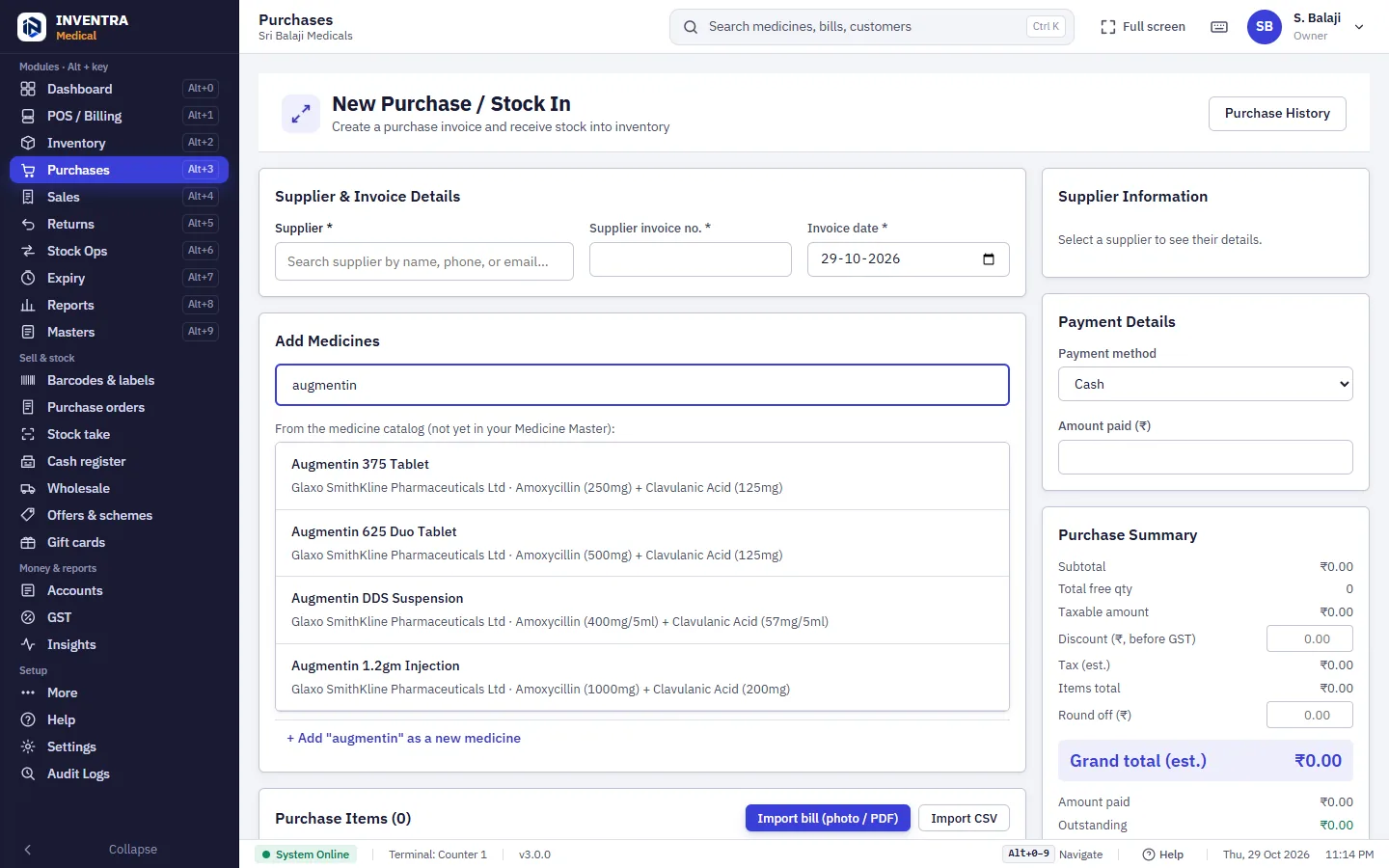Open the invoice date calendar picker
The height and width of the screenshot is (868, 1389).
pos(989,259)
